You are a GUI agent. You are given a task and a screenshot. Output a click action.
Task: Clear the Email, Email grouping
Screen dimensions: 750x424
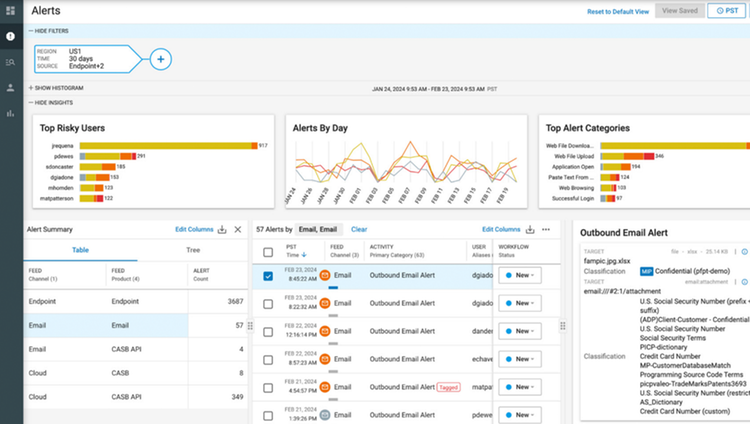pyautogui.click(x=359, y=230)
